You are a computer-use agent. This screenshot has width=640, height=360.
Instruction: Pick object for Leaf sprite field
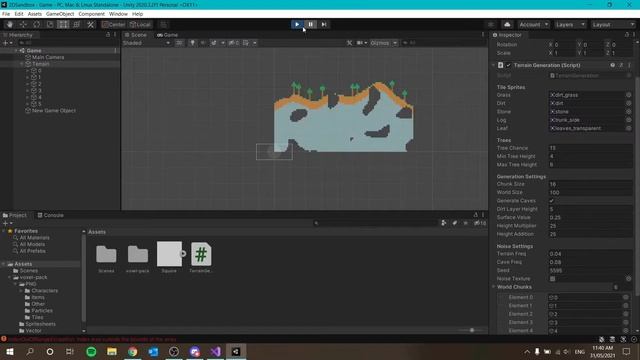(629, 128)
